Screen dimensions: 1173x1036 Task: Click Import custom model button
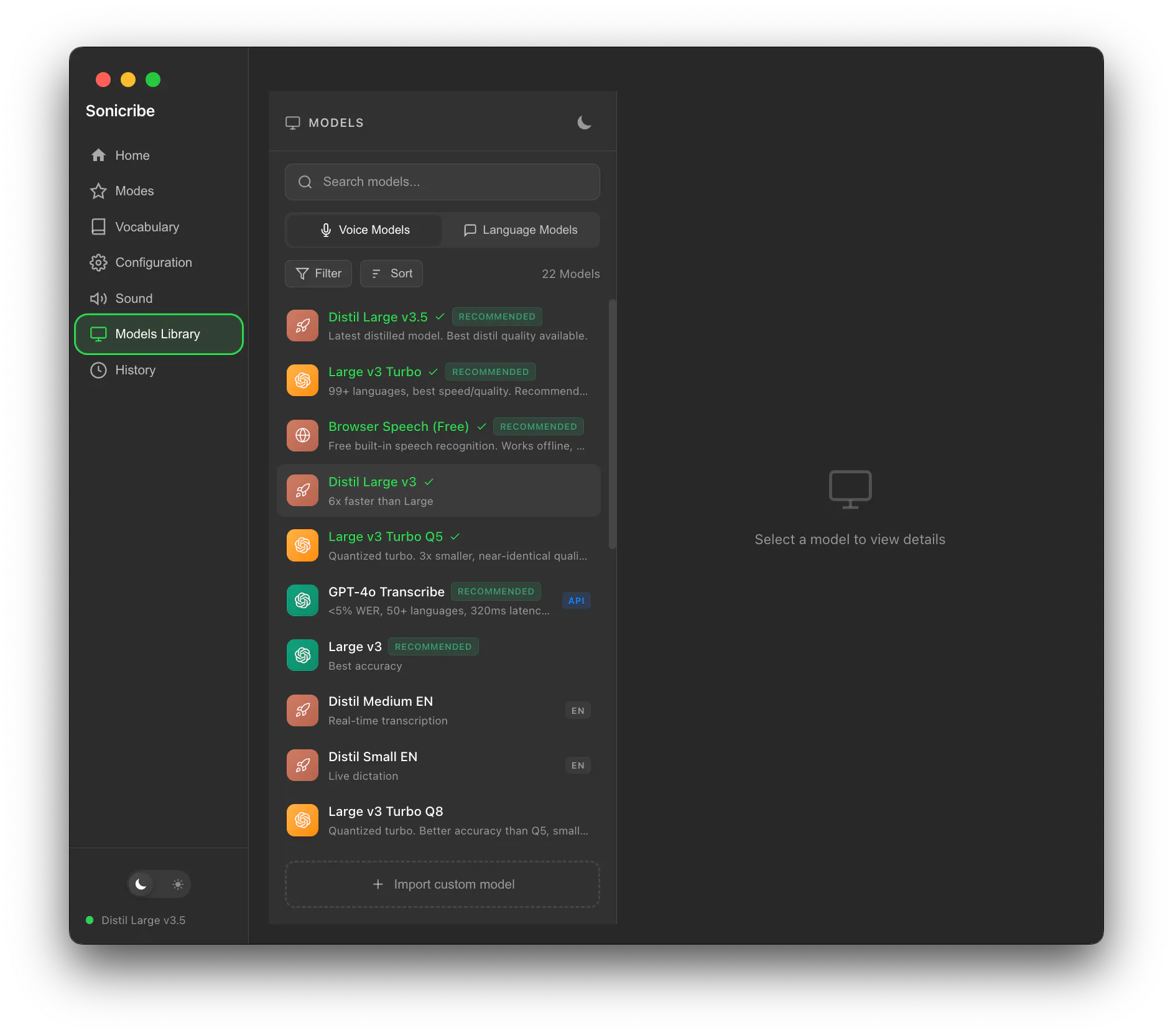click(442, 884)
